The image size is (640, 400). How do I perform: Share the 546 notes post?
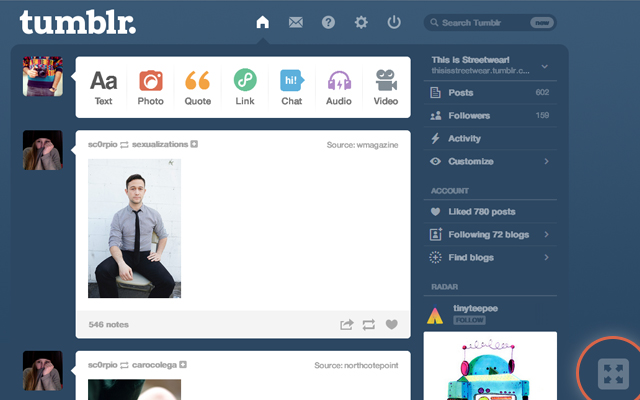[x=347, y=324]
